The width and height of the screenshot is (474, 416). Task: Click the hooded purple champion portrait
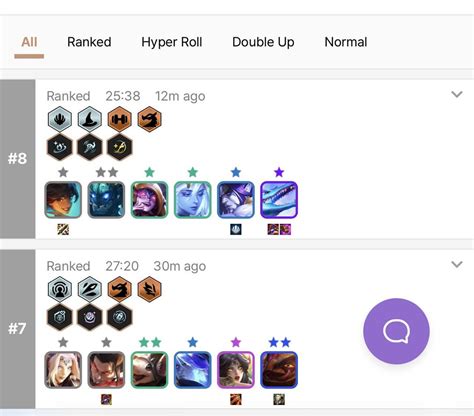tap(149, 200)
